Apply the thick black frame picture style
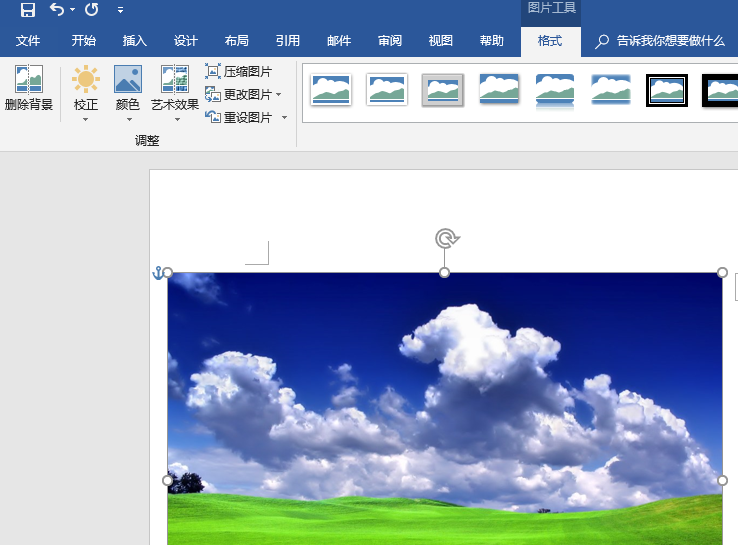This screenshot has height=545, width=738. tap(720, 90)
